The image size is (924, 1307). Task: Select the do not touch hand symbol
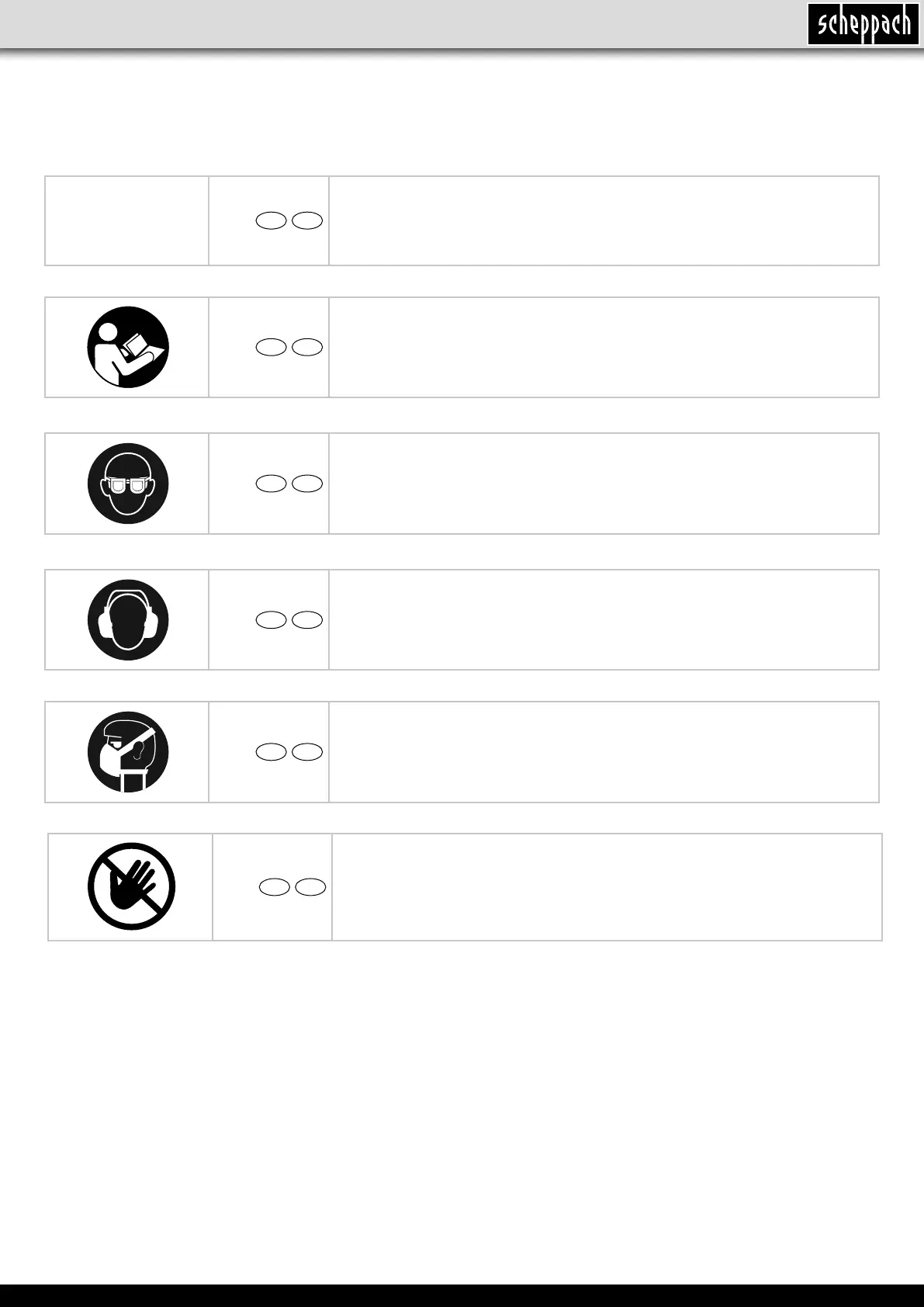[x=131, y=886]
